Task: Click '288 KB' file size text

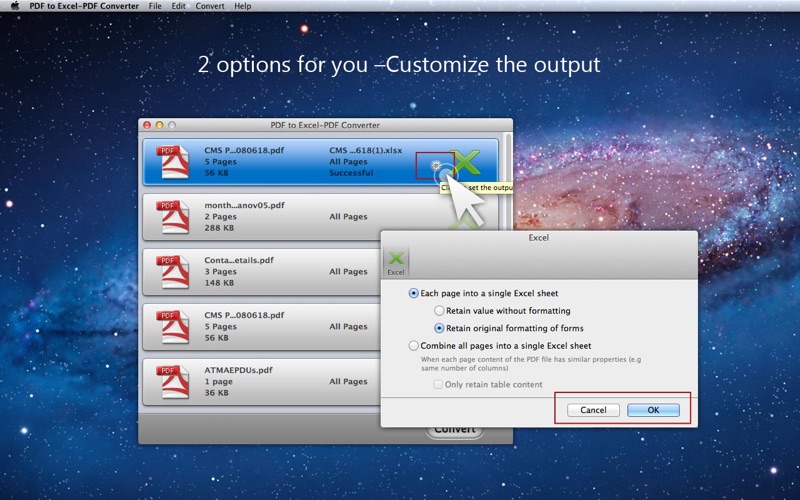Action: coord(219,228)
